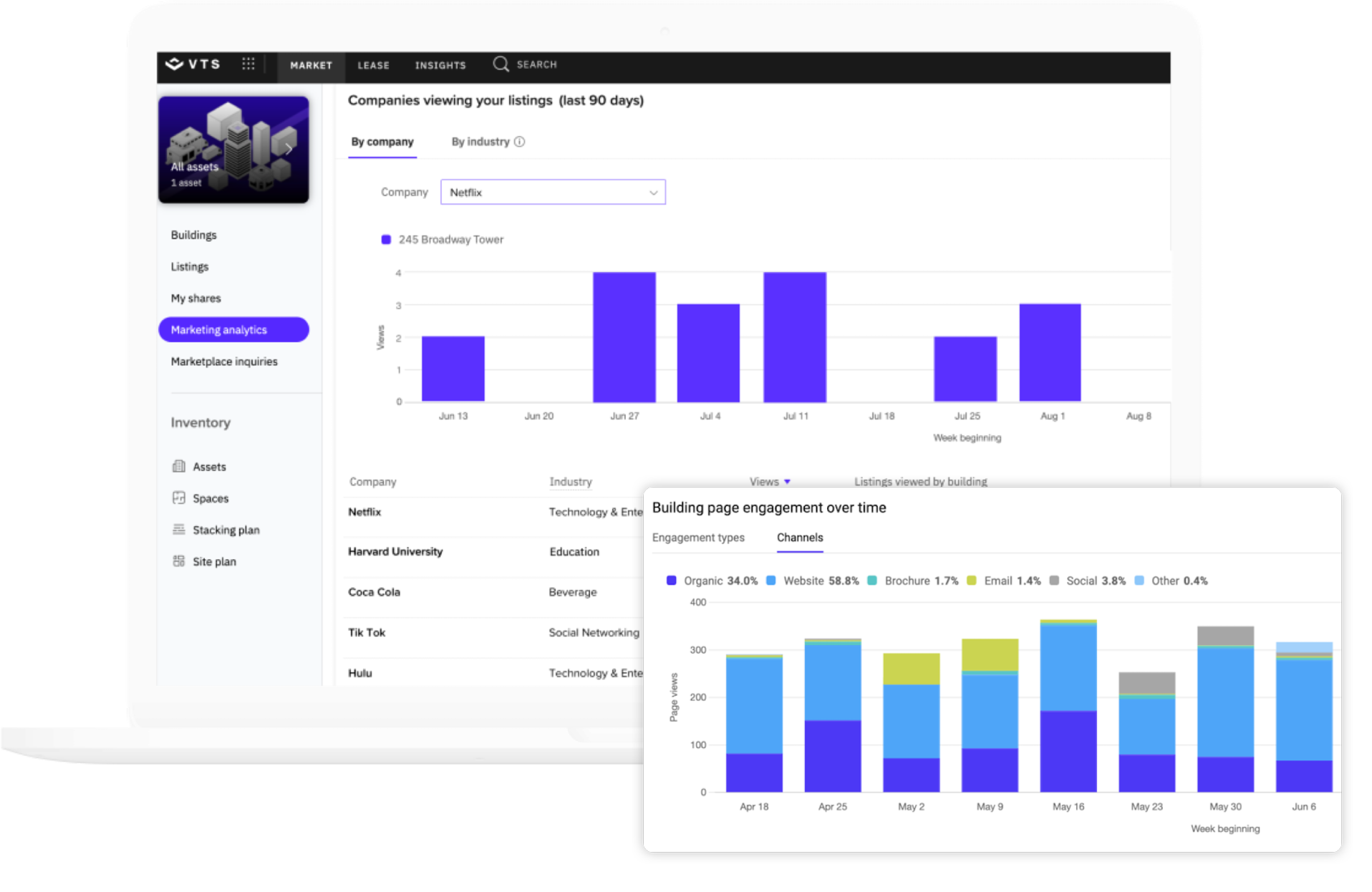Click the Apr 18 stacked bar

pos(754,723)
